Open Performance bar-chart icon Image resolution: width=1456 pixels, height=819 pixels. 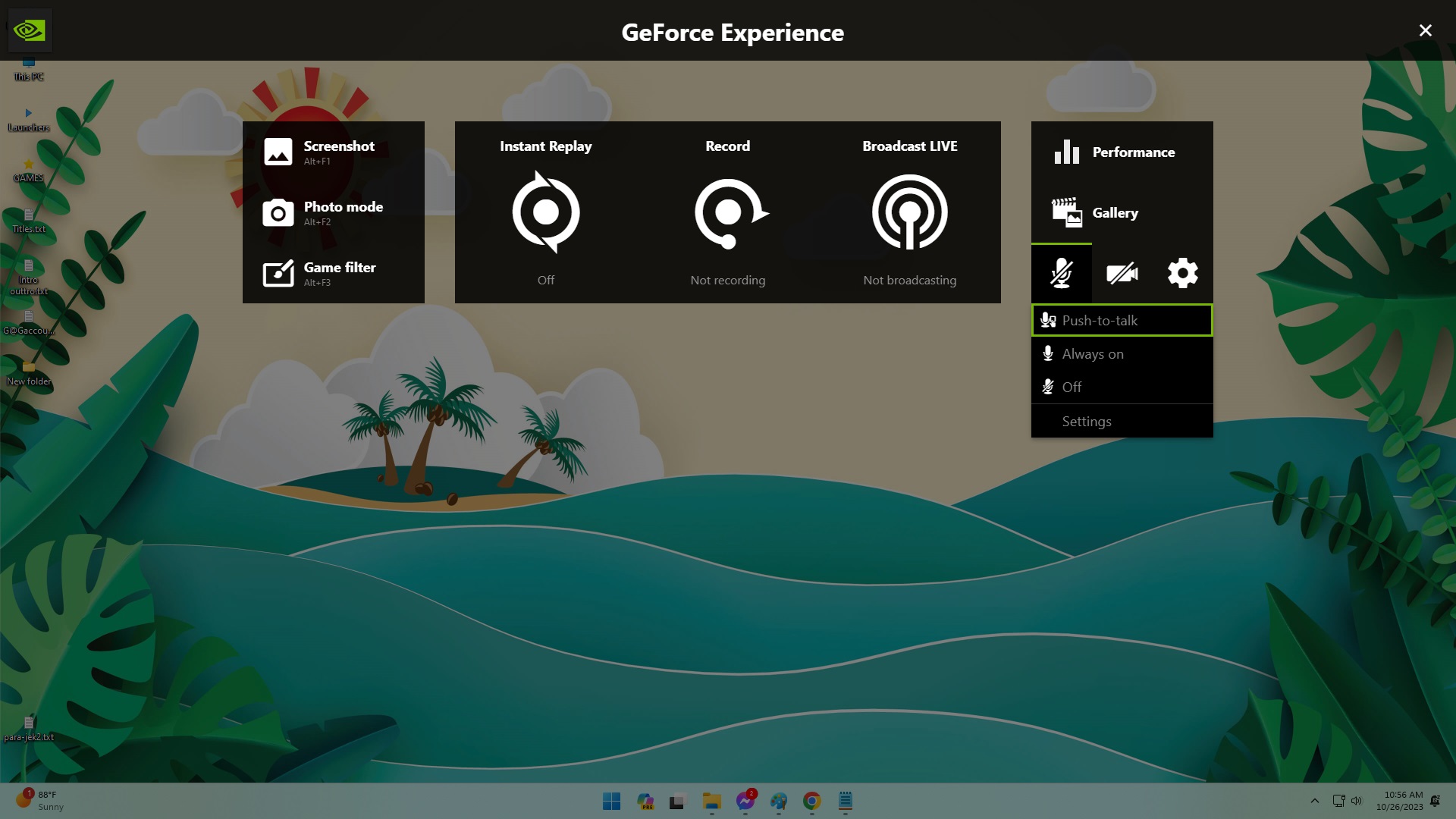(x=1066, y=152)
